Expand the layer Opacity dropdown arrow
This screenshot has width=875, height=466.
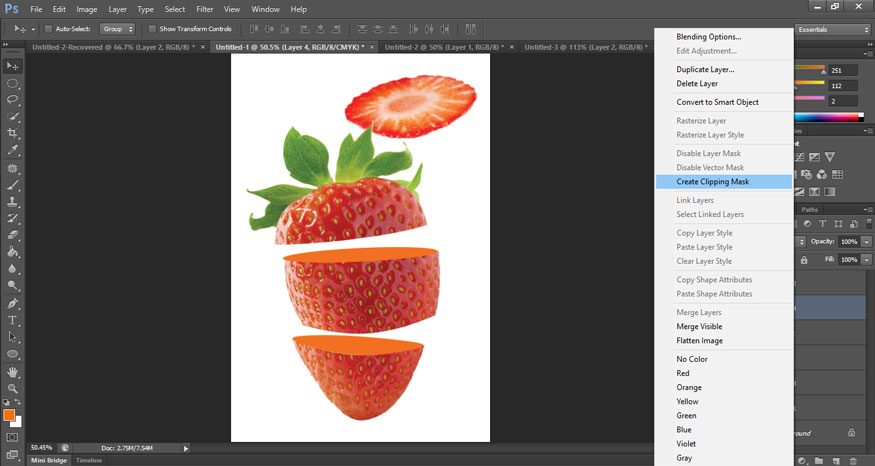pos(867,242)
